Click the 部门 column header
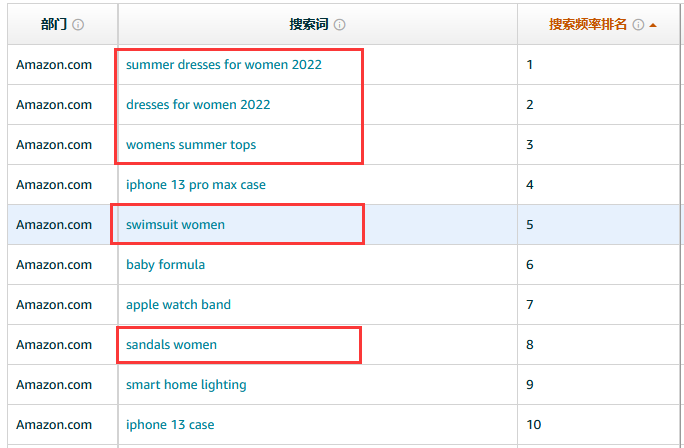The width and height of the screenshot is (684, 448). (62, 24)
